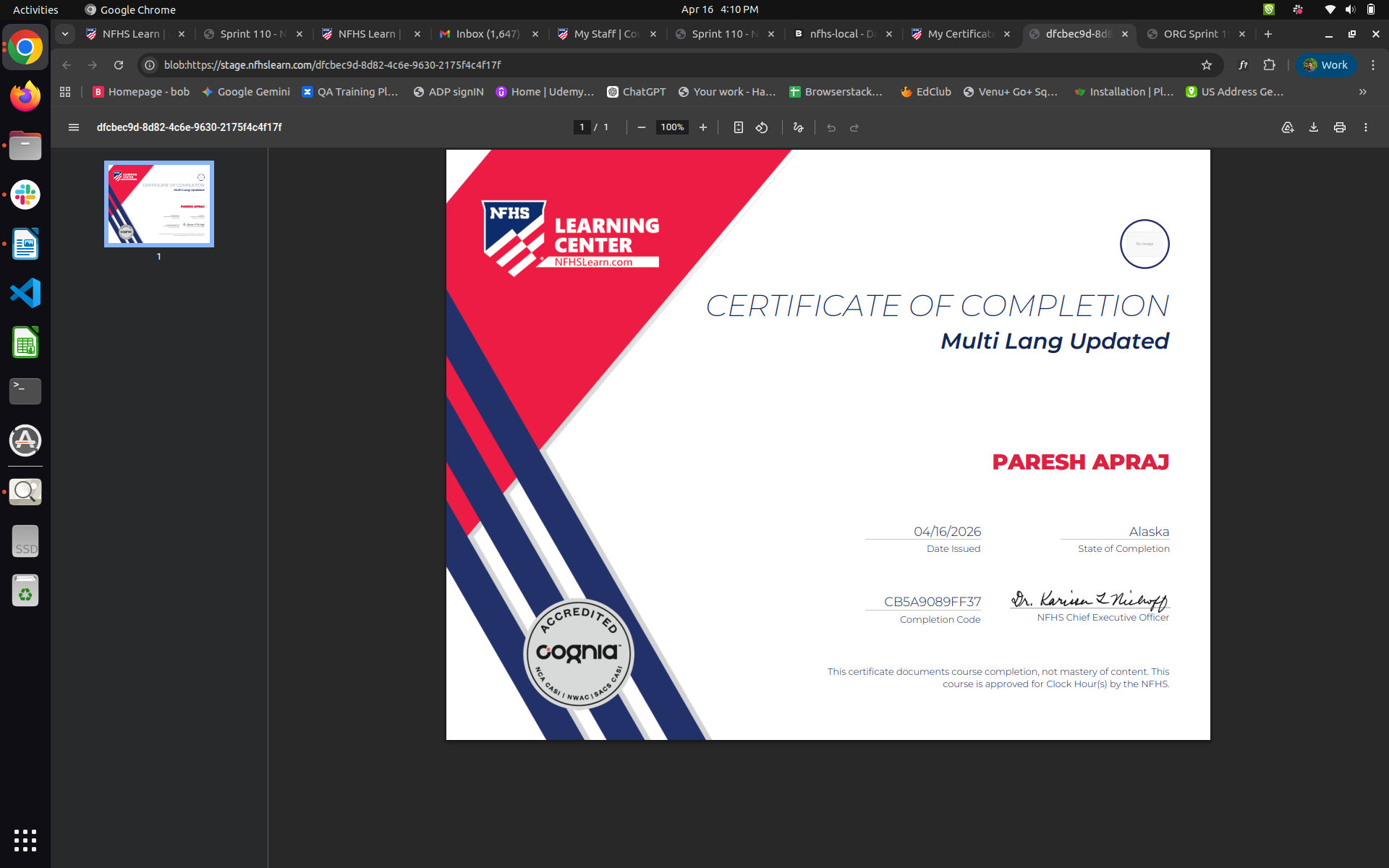
Task: Open Software Updater from the dock
Action: pyautogui.click(x=25, y=441)
